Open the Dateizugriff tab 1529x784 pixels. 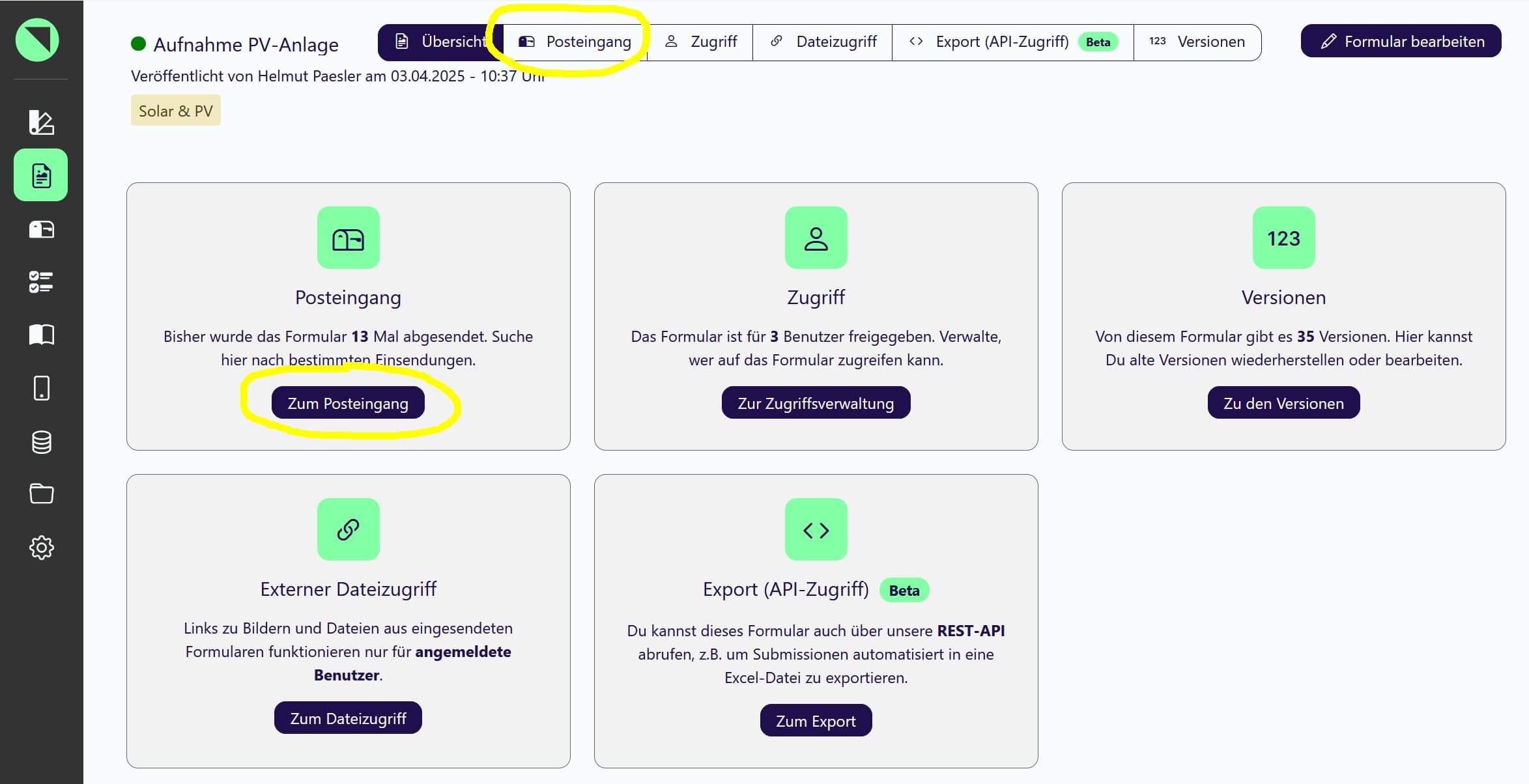[x=823, y=42]
